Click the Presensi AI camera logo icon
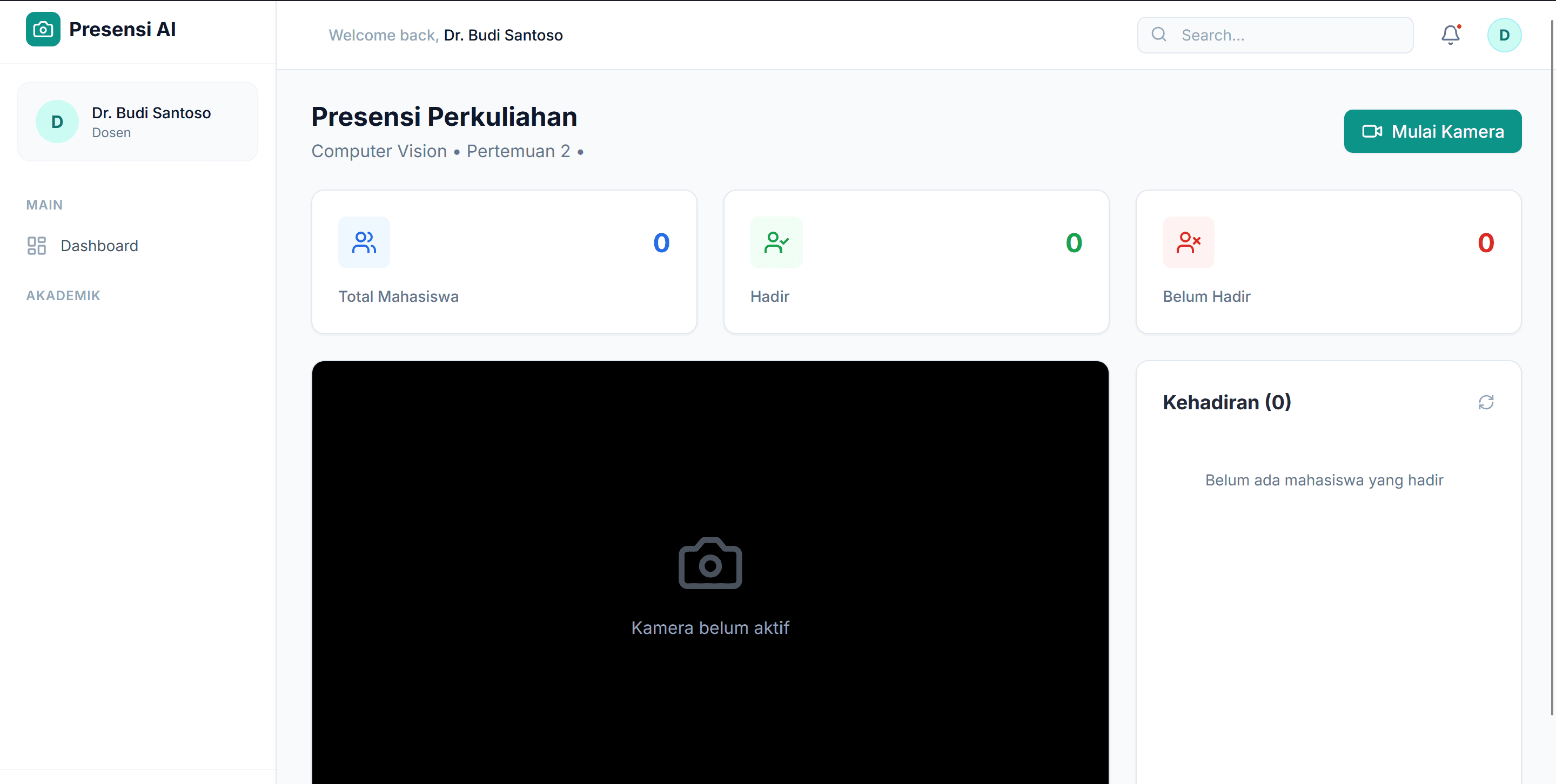This screenshot has height=784, width=1556. click(x=42, y=29)
